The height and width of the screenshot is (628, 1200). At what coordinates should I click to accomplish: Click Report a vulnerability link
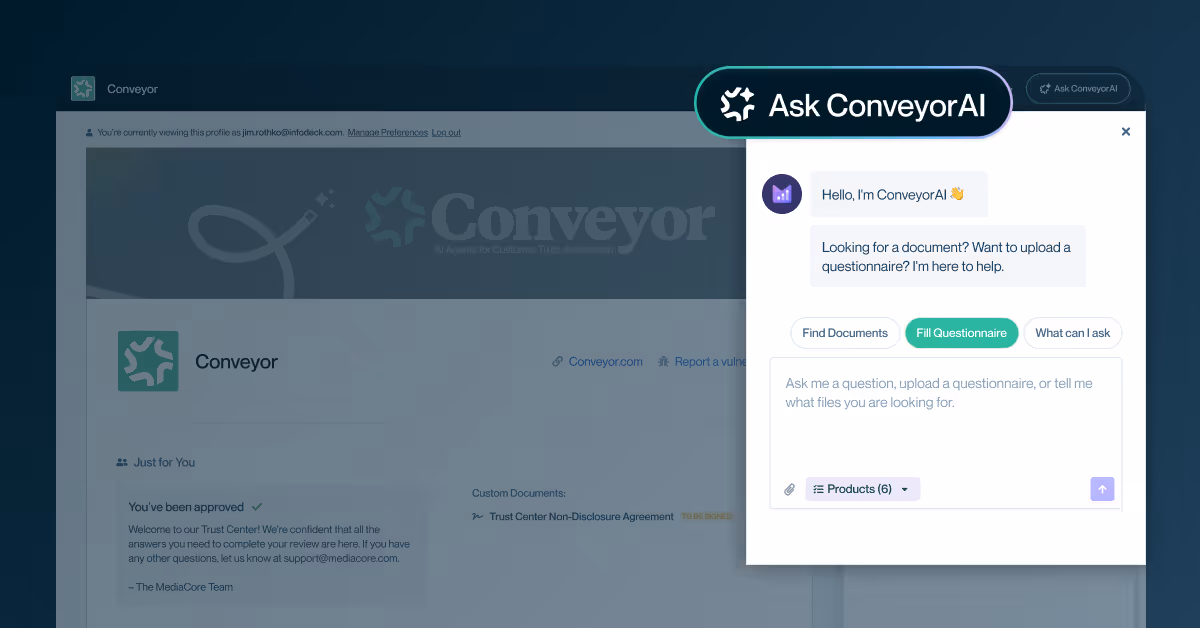[x=700, y=362]
